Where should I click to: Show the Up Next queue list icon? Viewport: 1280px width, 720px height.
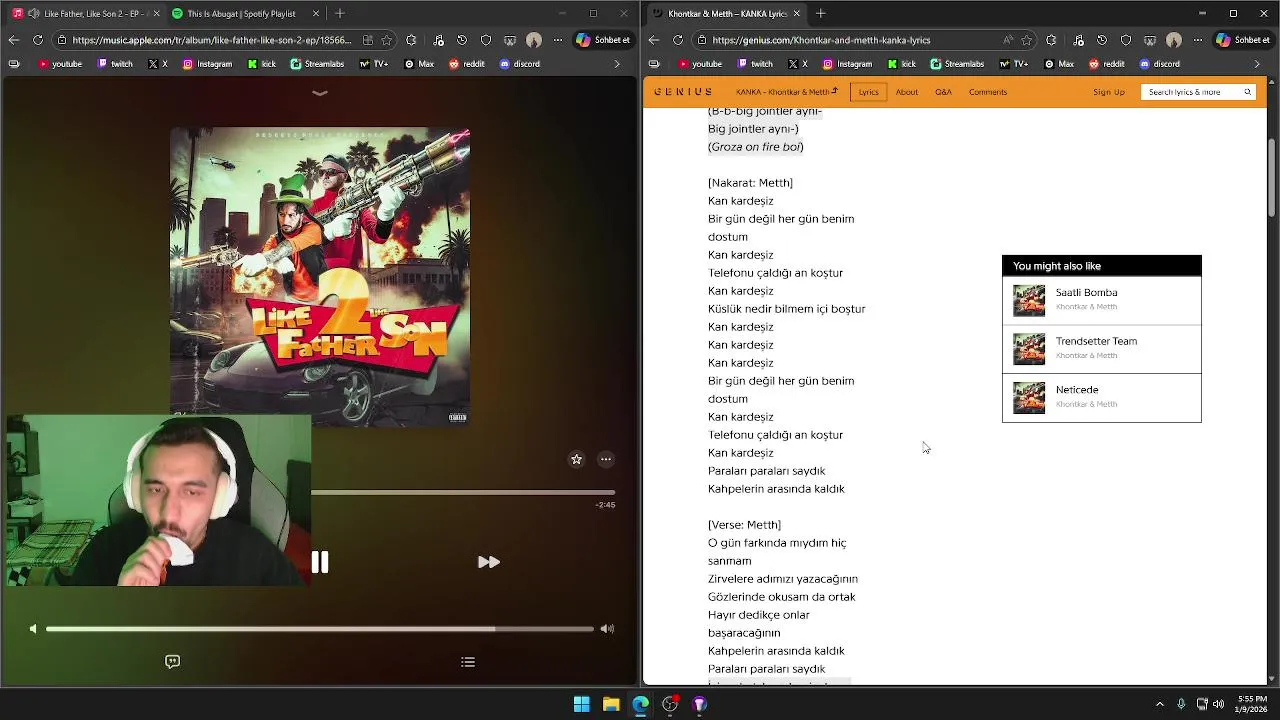(x=468, y=662)
